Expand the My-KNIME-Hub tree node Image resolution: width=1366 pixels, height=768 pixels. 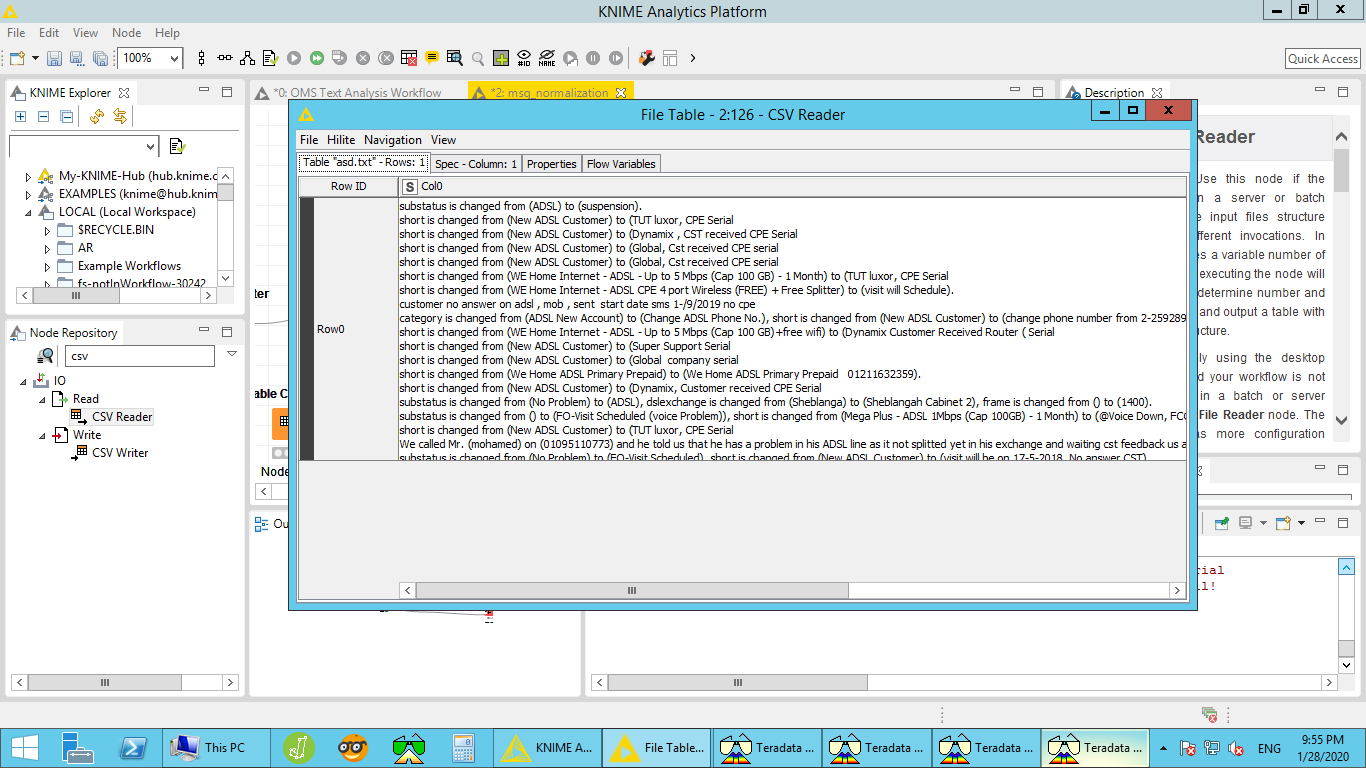[x=28, y=176]
